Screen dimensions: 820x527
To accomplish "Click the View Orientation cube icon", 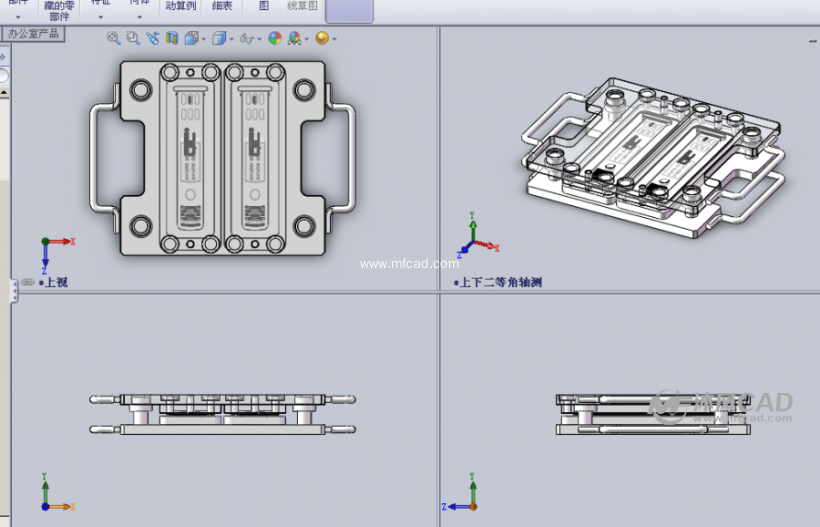I will click(x=189, y=38).
